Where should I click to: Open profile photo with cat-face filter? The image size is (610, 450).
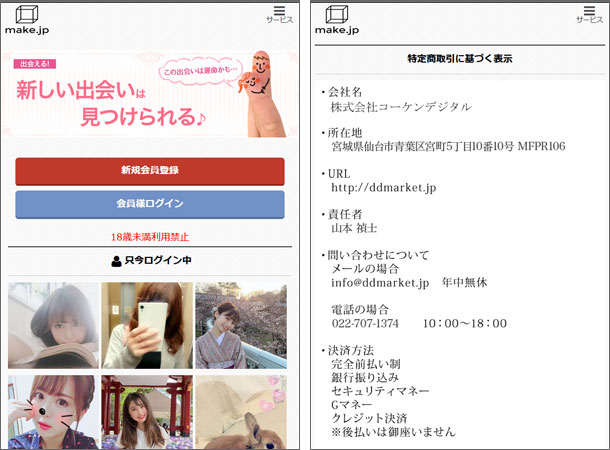click(x=53, y=410)
